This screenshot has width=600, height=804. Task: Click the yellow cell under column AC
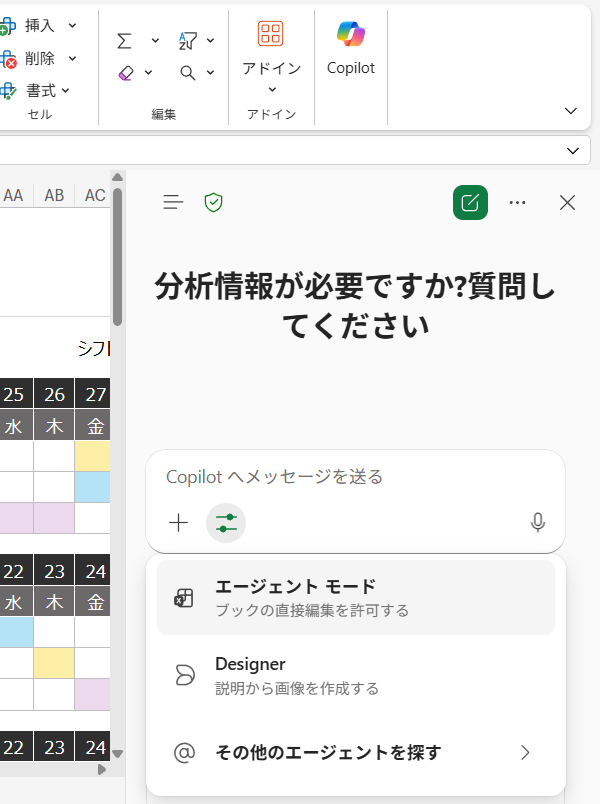pyautogui.click(x=95, y=457)
